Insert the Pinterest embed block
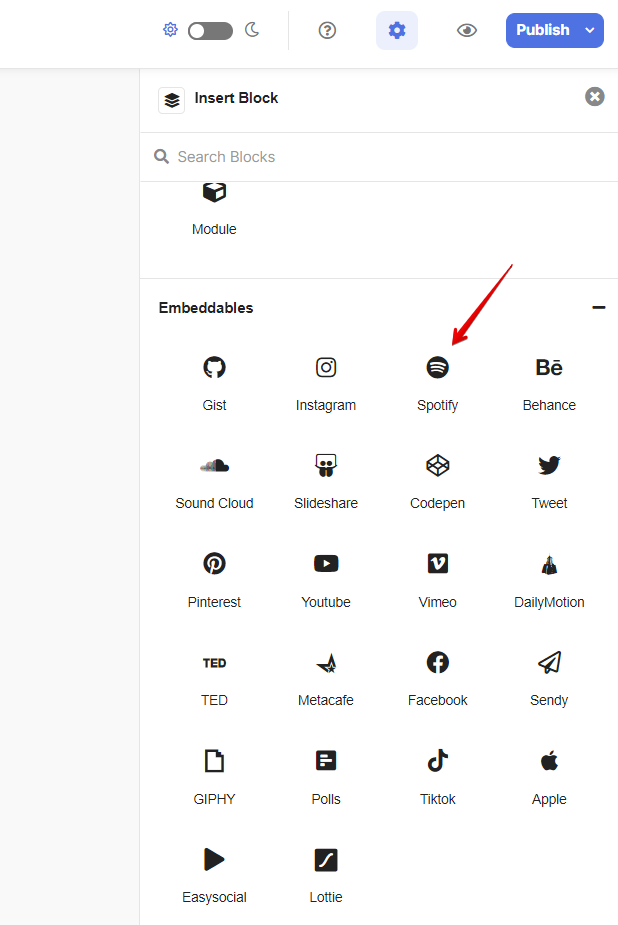618x925 pixels. tap(214, 580)
